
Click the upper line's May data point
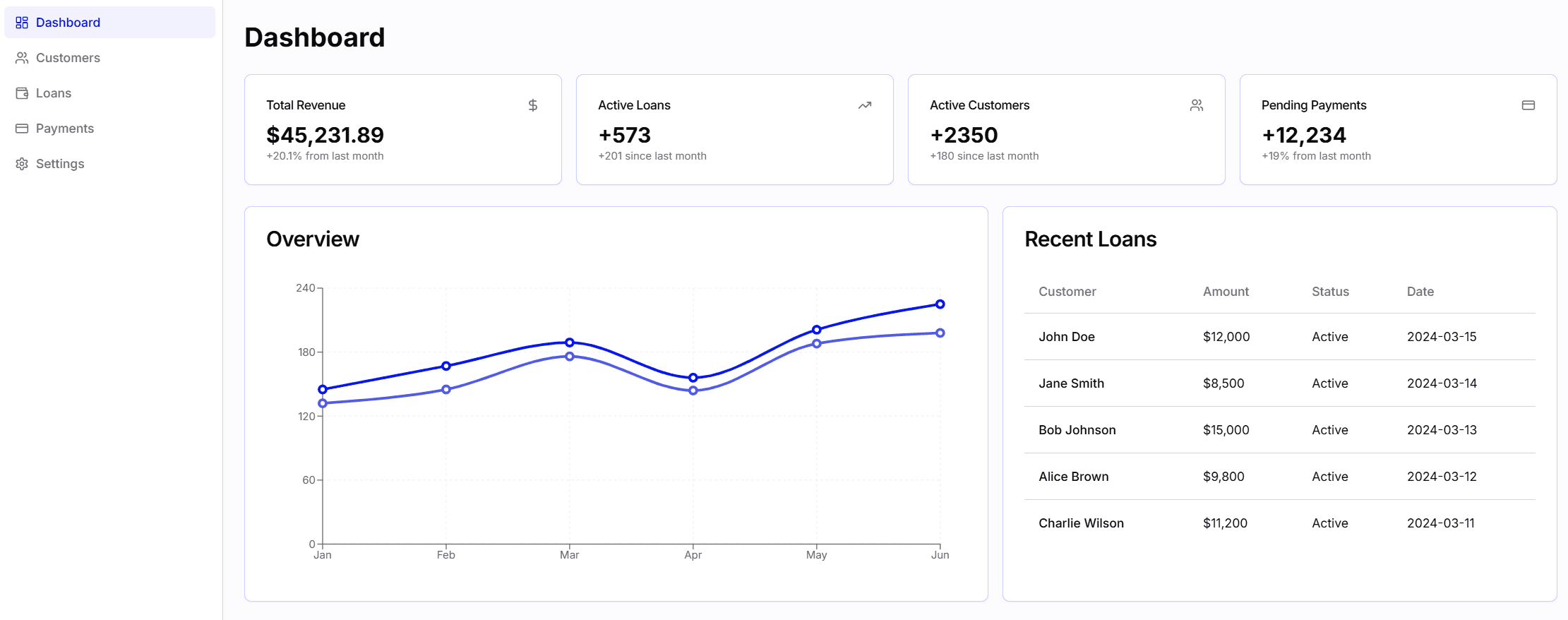point(817,330)
